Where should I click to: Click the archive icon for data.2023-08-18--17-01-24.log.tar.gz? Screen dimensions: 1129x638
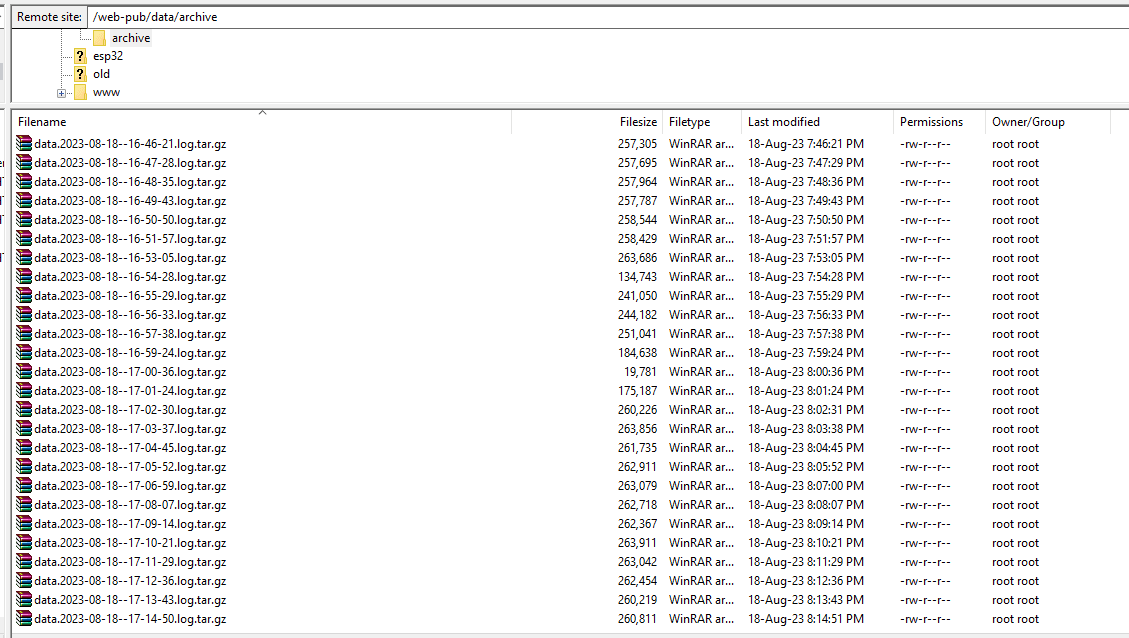click(x=24, y=390)
